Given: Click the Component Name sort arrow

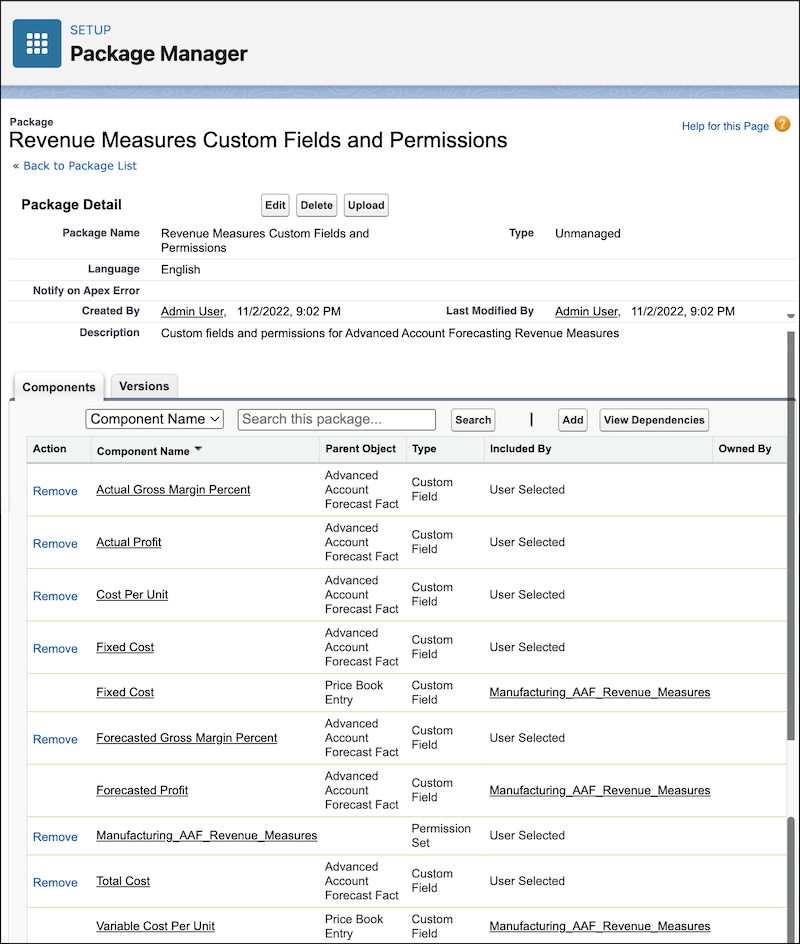Looking at the screenshot, I should tap(199, 449).
